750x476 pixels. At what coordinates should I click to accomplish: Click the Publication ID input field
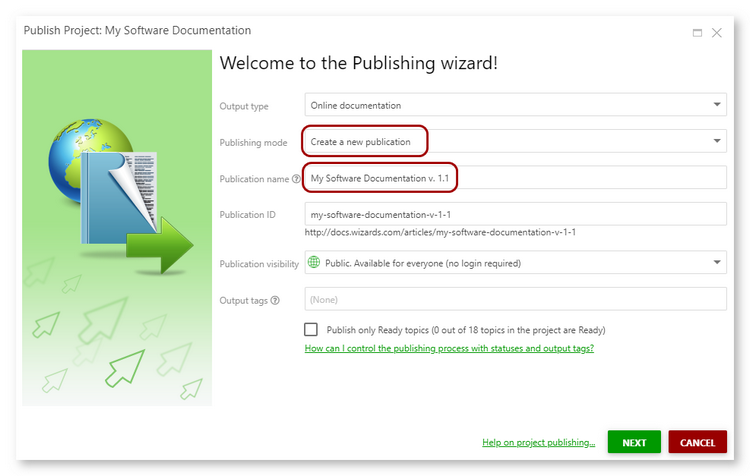[516, 214]
